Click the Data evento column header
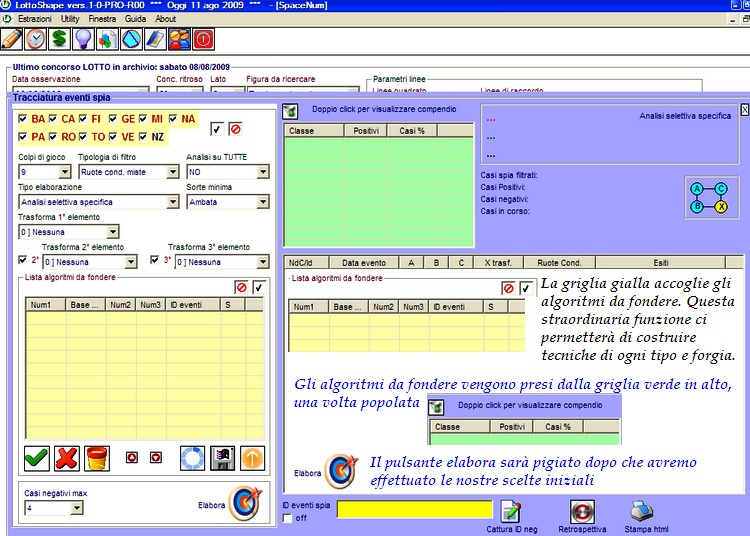 pyautogui.click(x=364, y=263)
